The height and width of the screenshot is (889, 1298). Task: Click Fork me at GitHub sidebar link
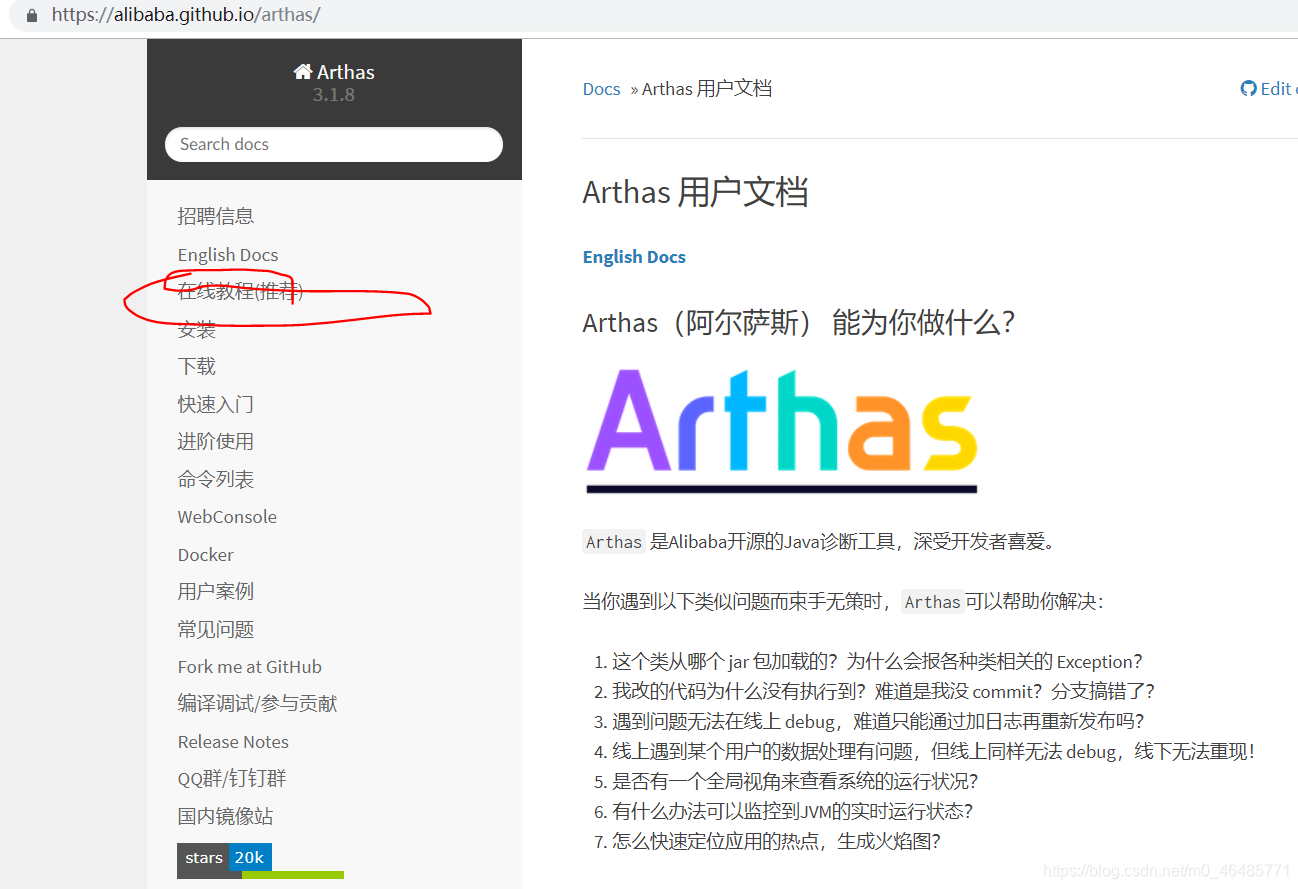(x=250, y=667)
